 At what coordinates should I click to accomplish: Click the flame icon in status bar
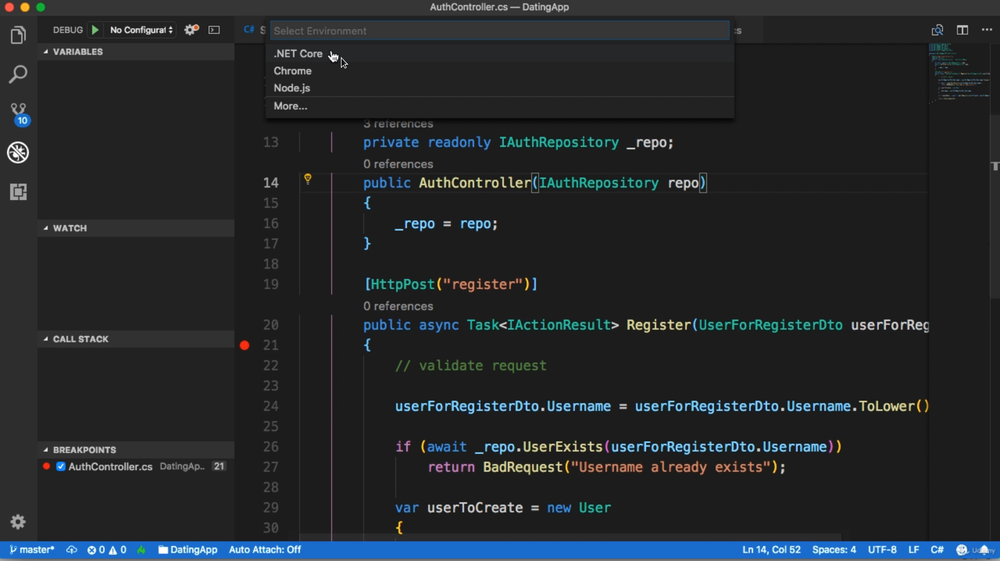(141, 550)
